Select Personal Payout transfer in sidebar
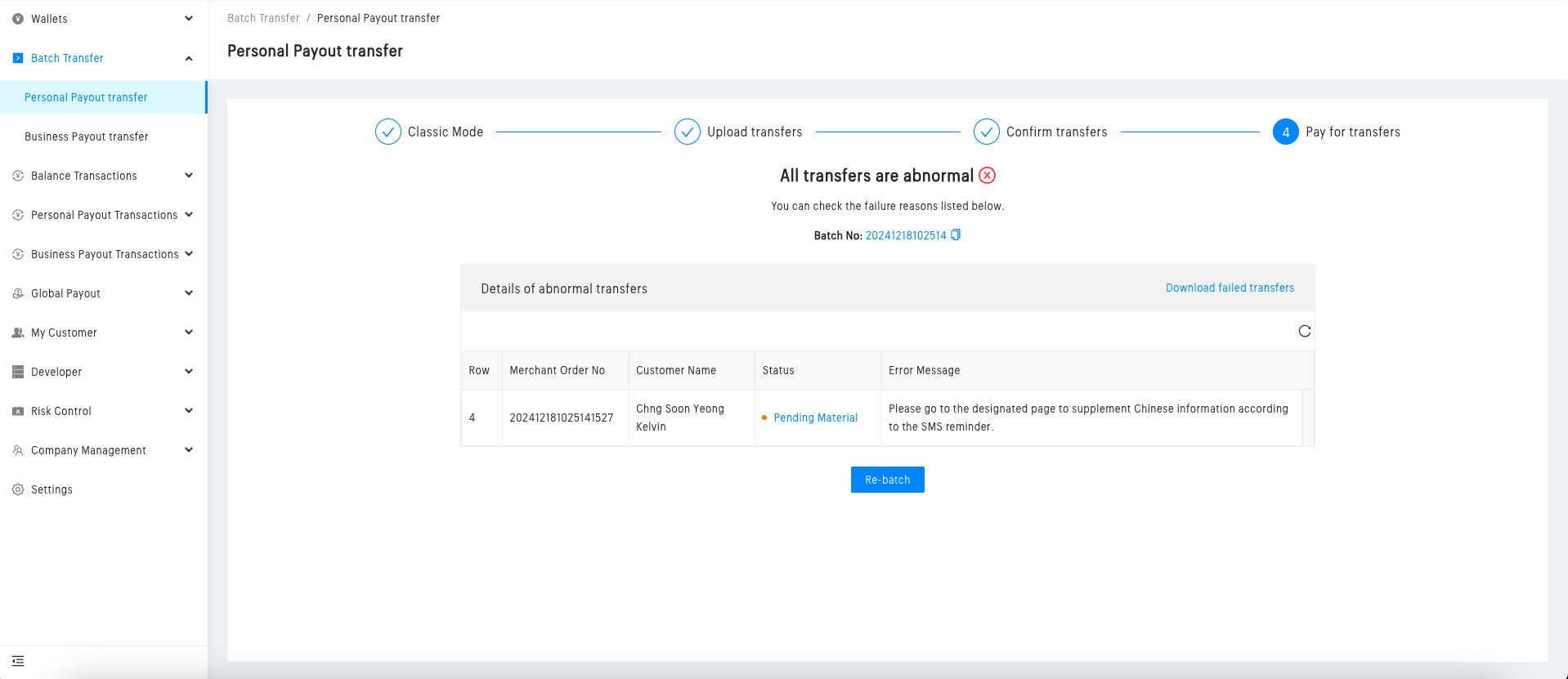 pyautogui.click(x=86, y=97)
